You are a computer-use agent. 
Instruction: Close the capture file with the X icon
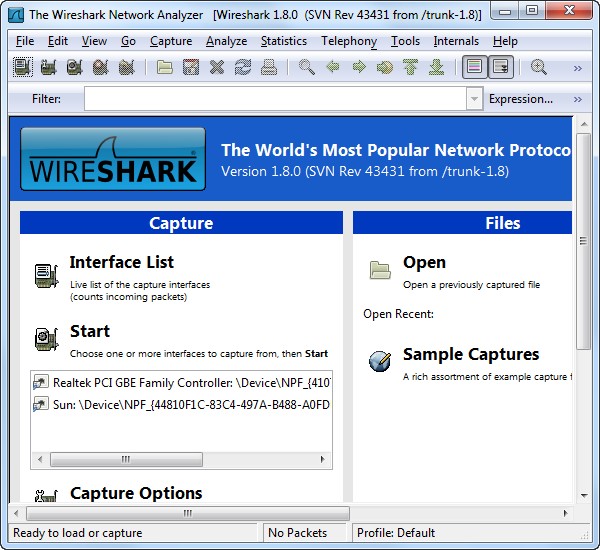[217, 67]
